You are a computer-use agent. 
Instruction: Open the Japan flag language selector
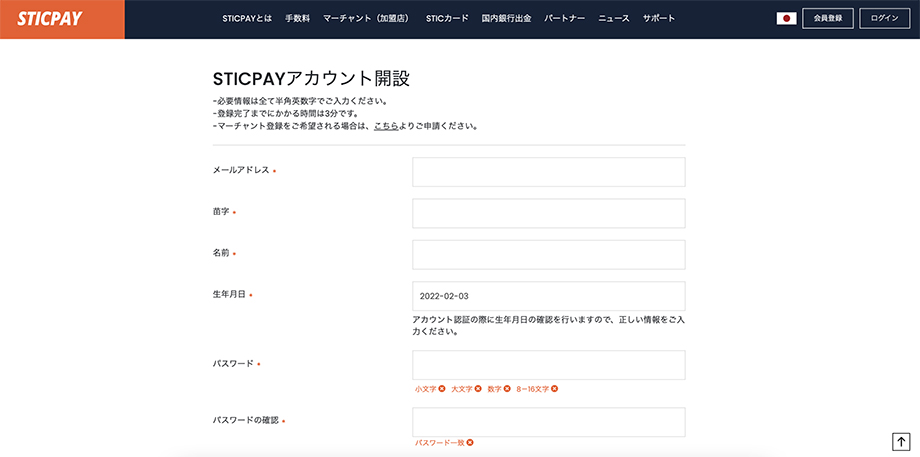click(x=786, y=19)
